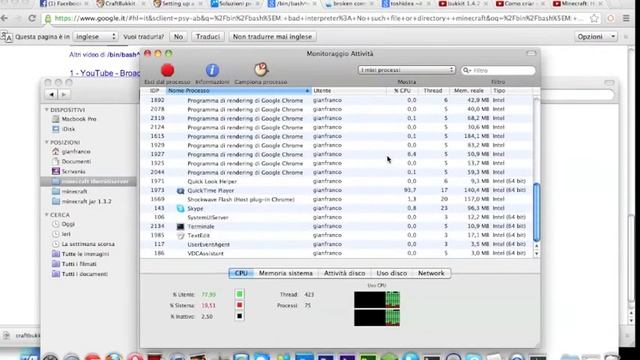
Task: Collapse the POSIZIONI section in Finder
Action: click(x=47, y=142)
